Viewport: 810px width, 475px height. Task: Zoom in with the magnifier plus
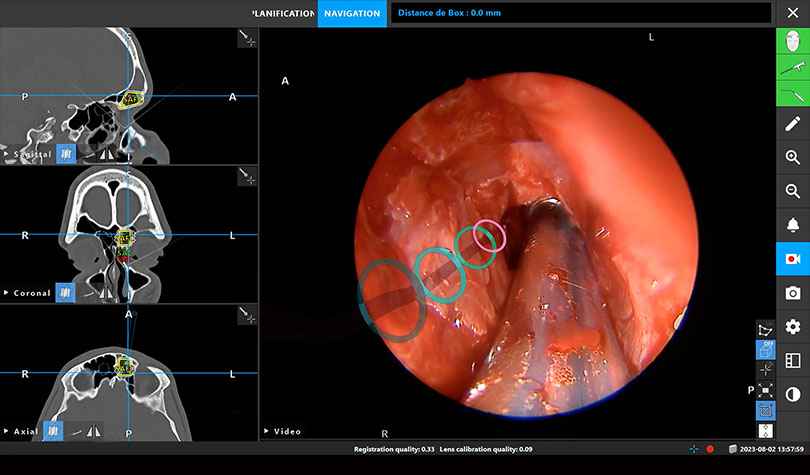click(x=793, y=157)
